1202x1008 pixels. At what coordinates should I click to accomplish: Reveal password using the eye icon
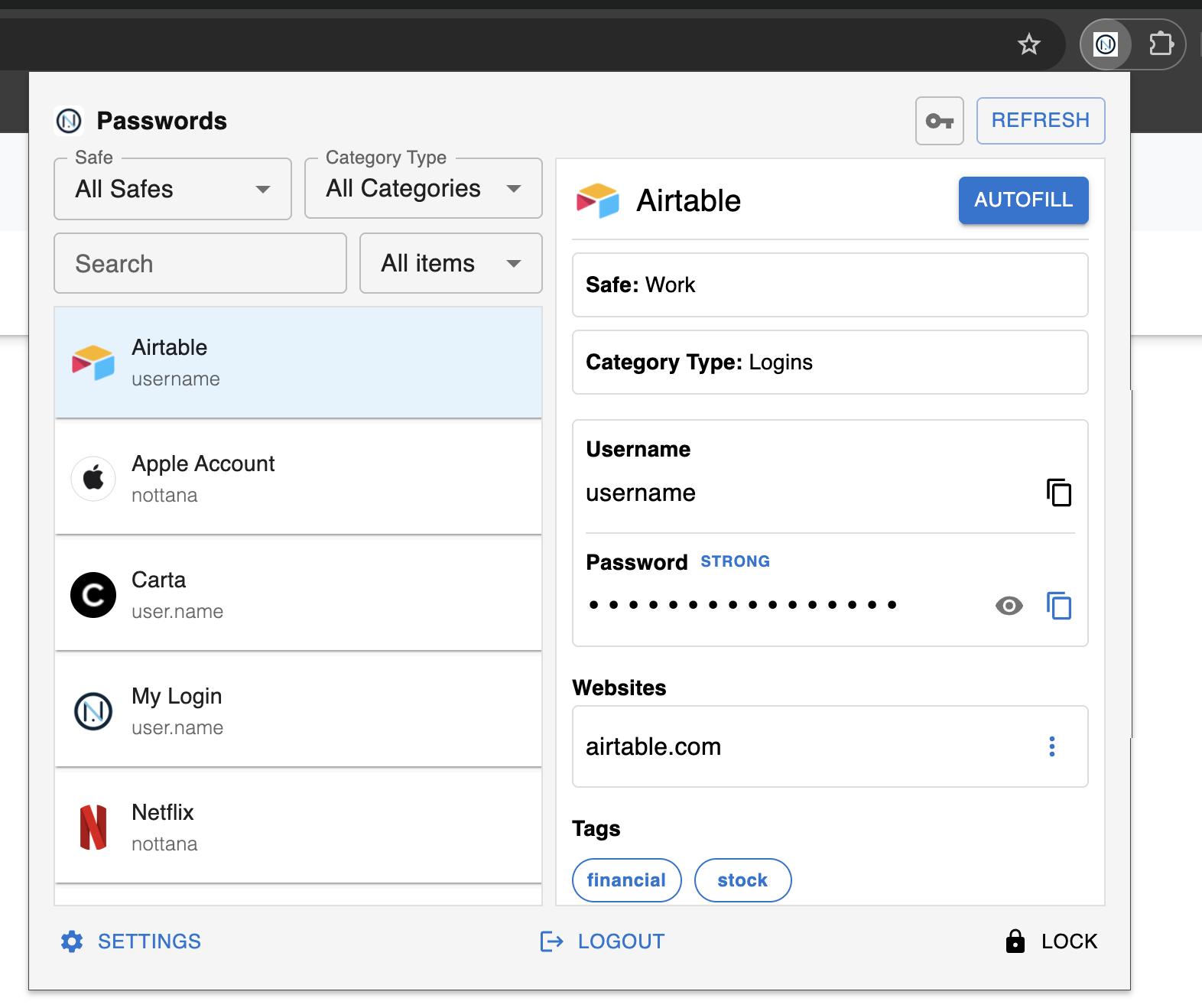pos(1009,606)
